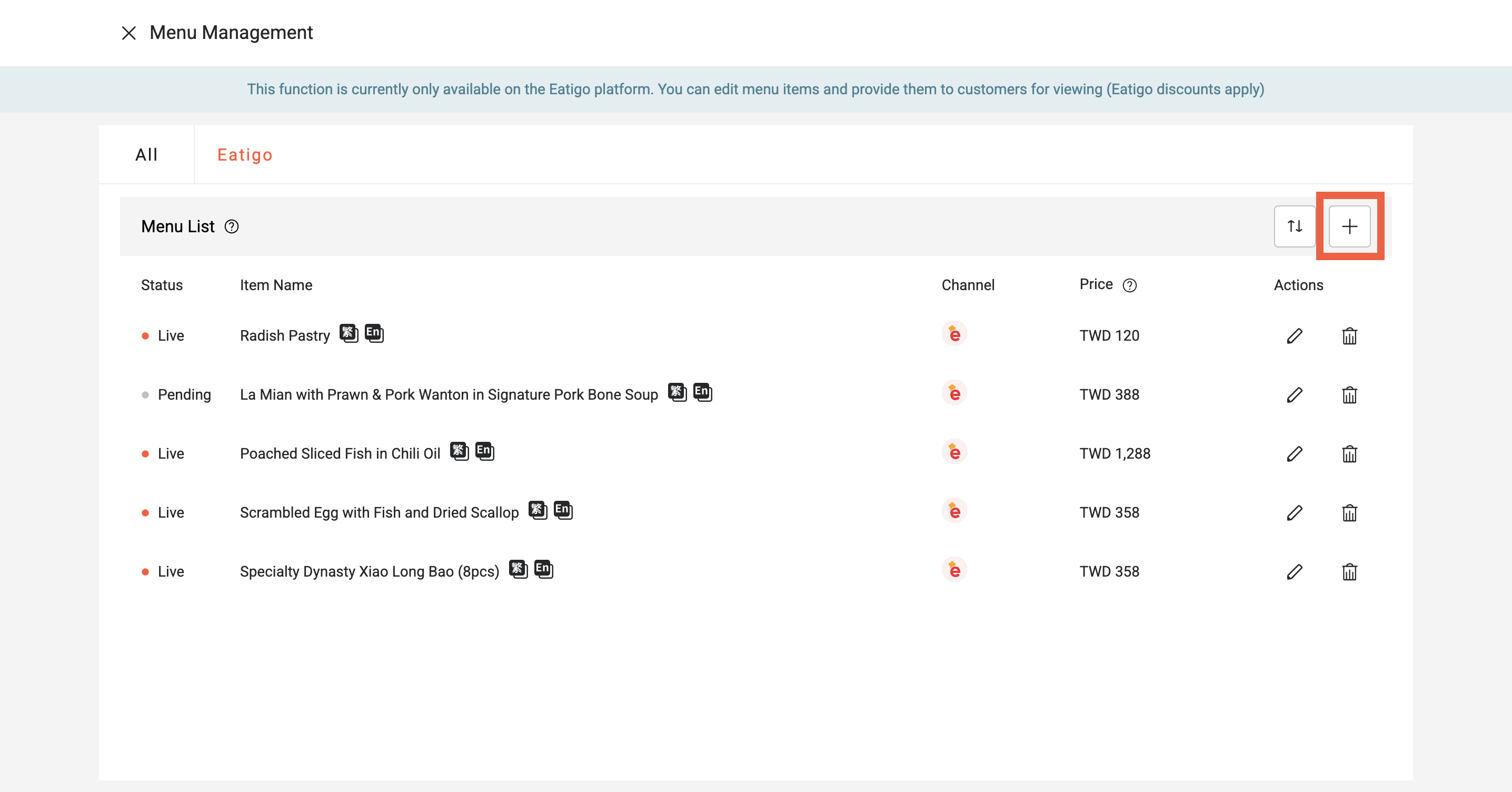Open the Menu List help tooltip

click(232, 226)
